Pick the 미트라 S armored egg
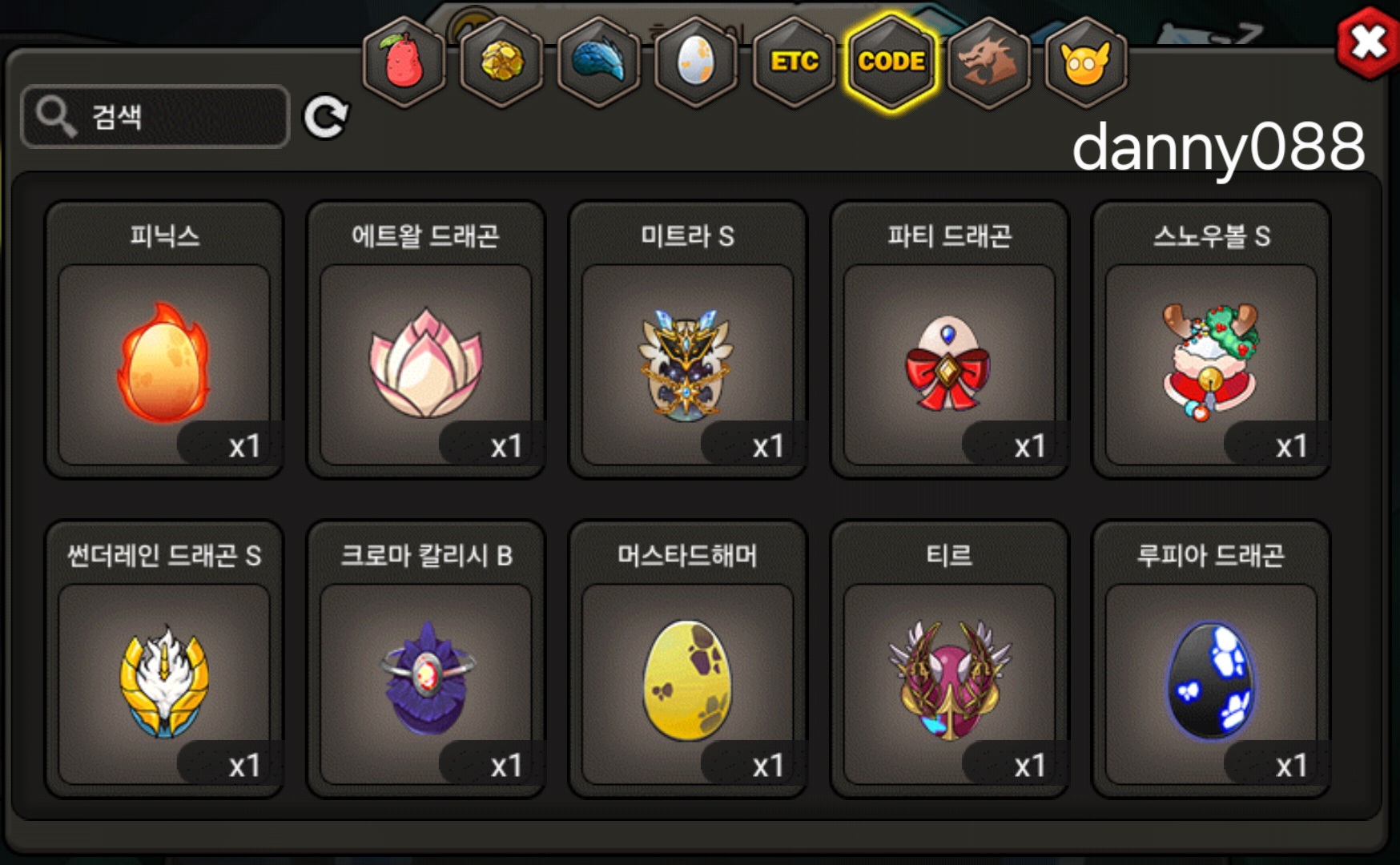This screenshot has height=865, width=1400. (x=688, y=340)
